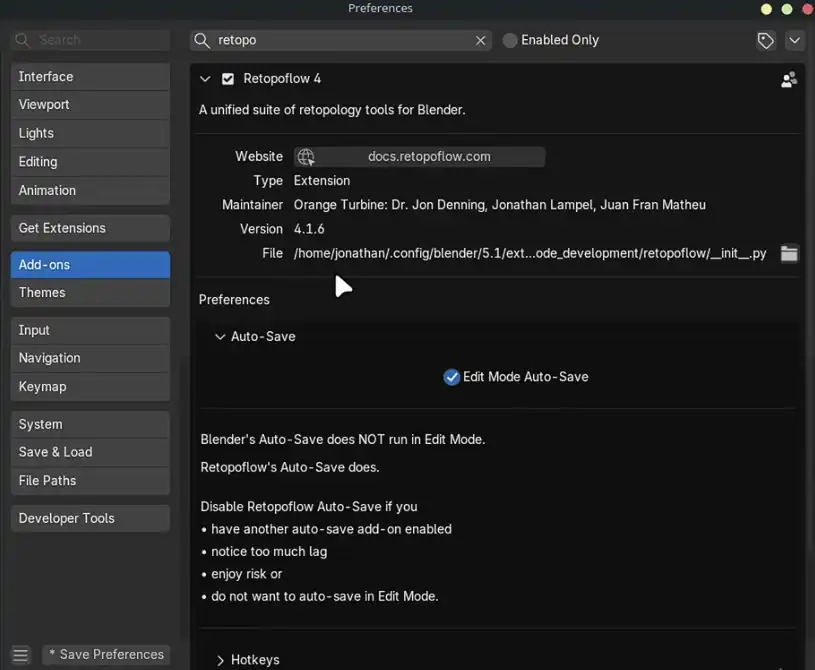Click the sidebar Search field
The height and width of the screenshot is (670, 815).
[x=90, y=40]
